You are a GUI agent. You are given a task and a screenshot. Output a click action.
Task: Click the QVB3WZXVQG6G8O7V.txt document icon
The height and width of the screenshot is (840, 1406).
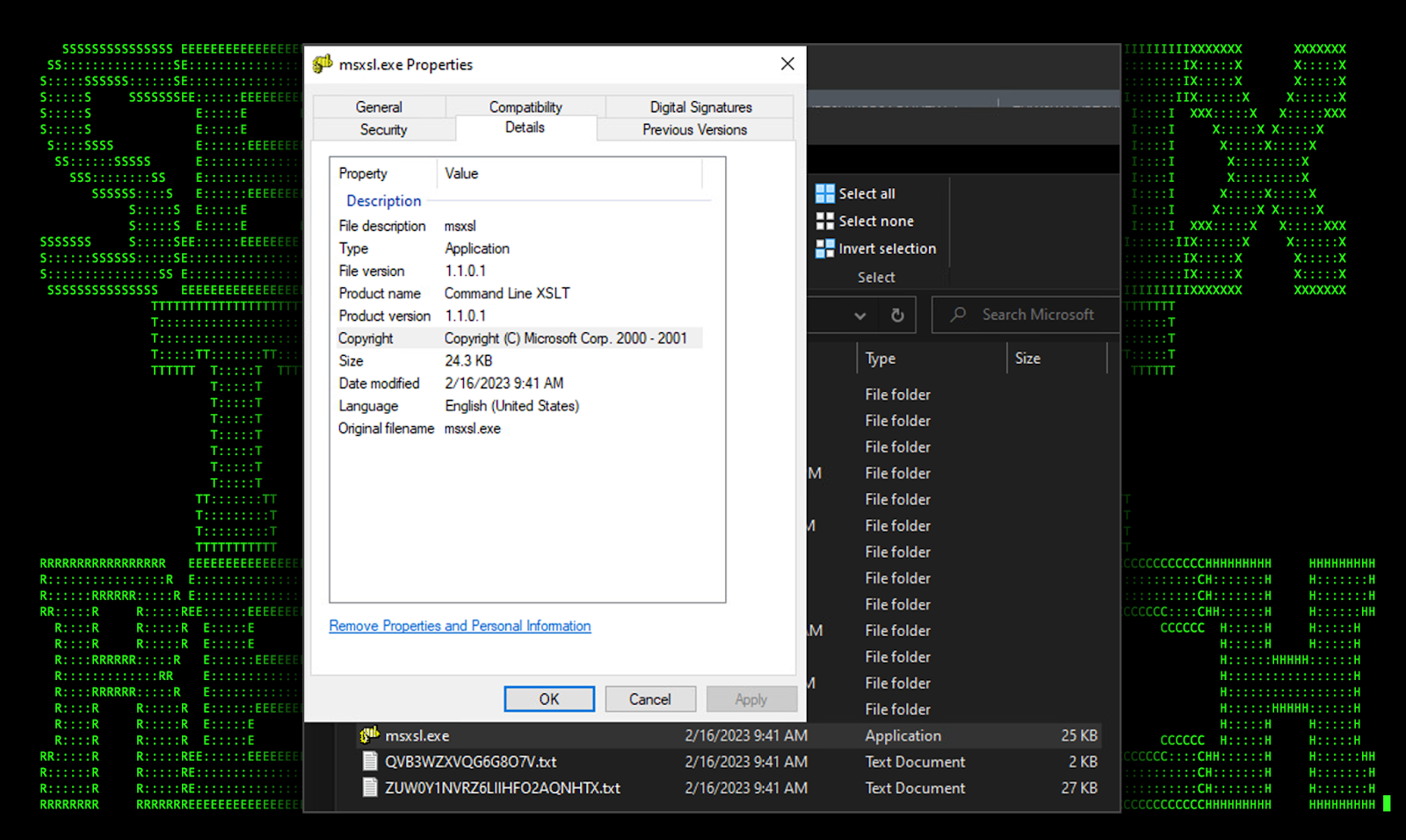(x=370, y=762)
